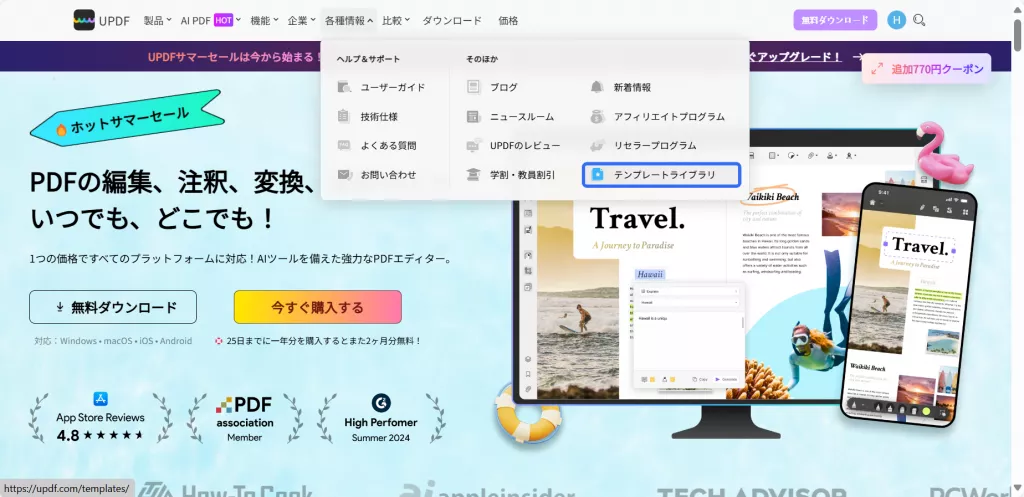Click the 今すぐ購入する button
This screenshot has height=497, width=1024.
(x=317, y=307)
